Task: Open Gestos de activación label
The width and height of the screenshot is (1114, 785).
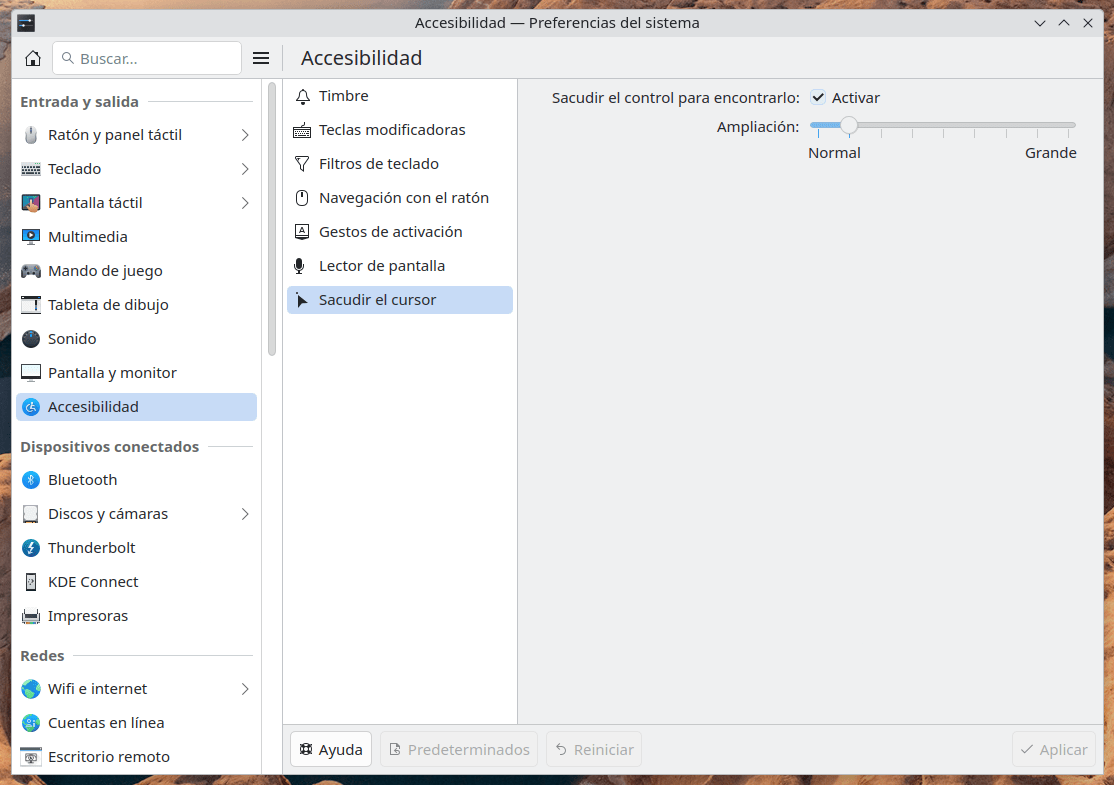Action: click(391, 232)
